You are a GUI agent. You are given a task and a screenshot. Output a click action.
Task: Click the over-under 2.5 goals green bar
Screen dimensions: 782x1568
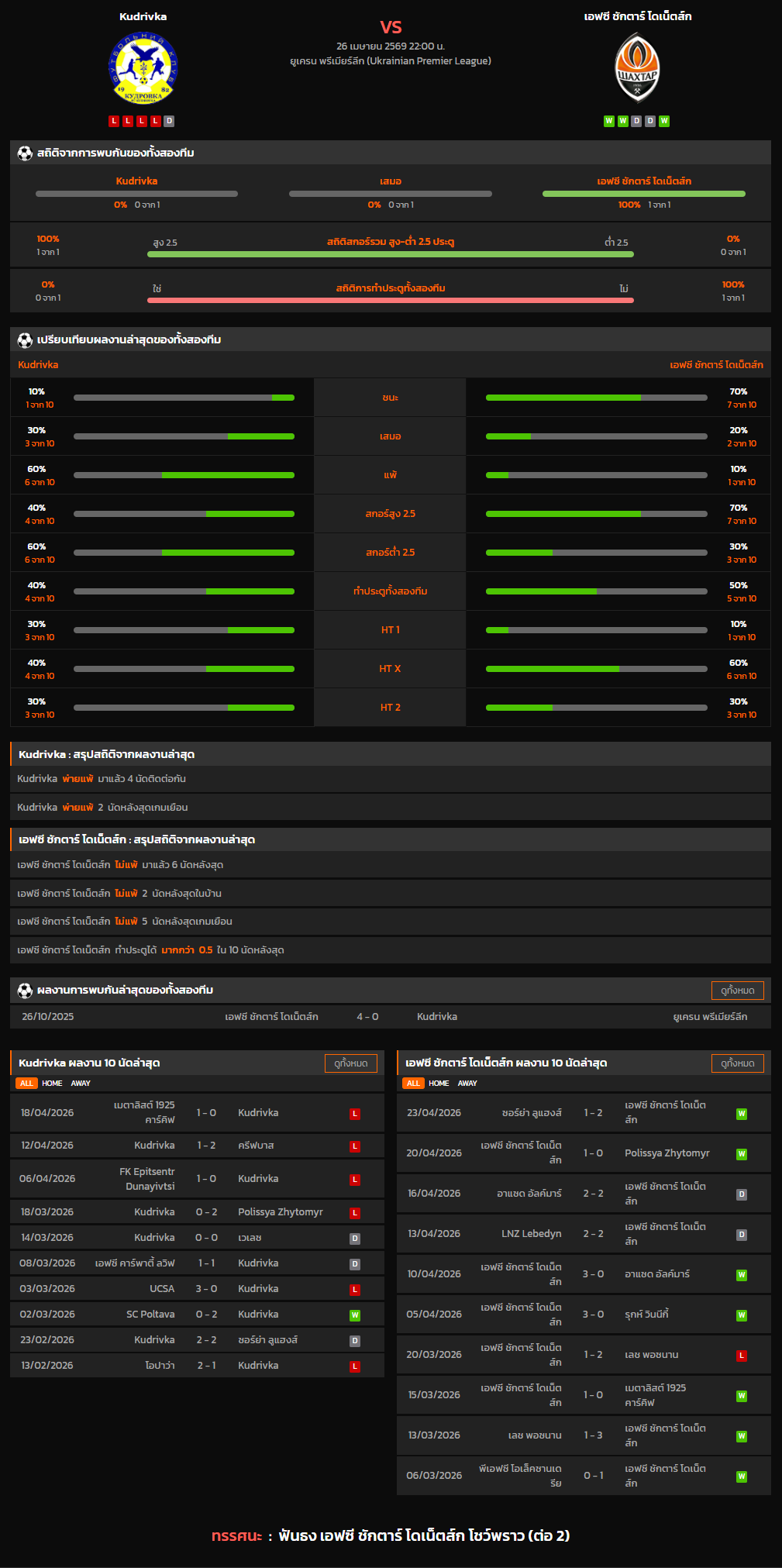390,254
